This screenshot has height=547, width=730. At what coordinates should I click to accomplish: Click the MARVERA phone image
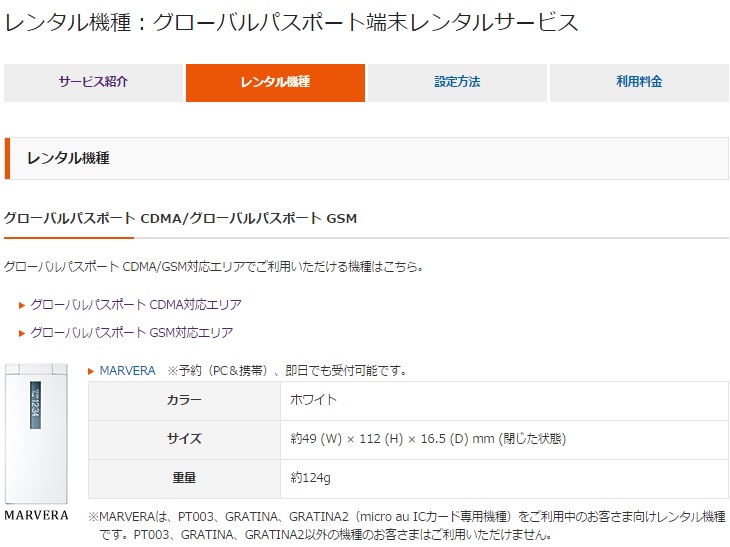(36, 434)
